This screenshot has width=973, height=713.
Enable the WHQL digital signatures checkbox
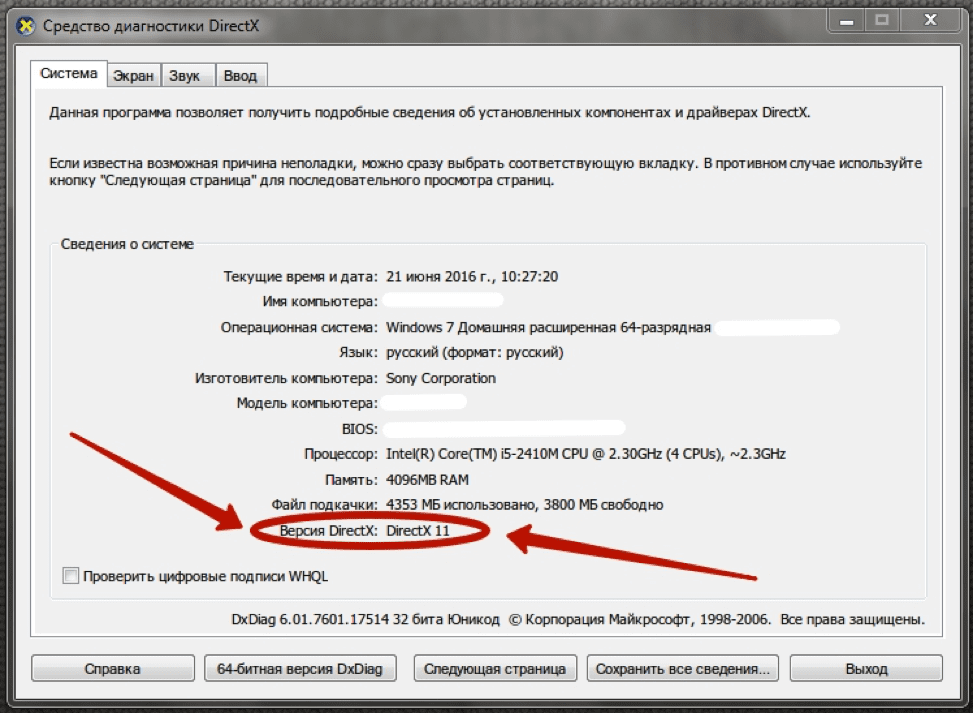click(71, 576)
